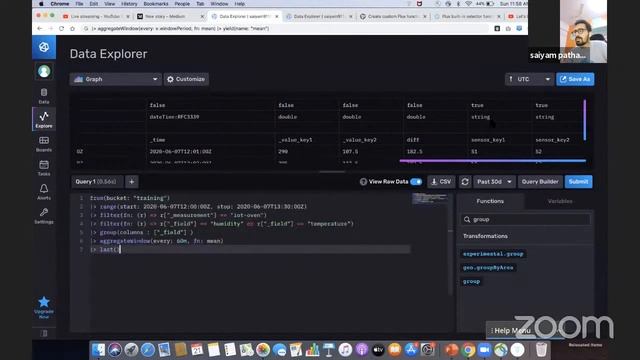
Task: Click the last() line in the editor
Action: click(x=249, y=249)
